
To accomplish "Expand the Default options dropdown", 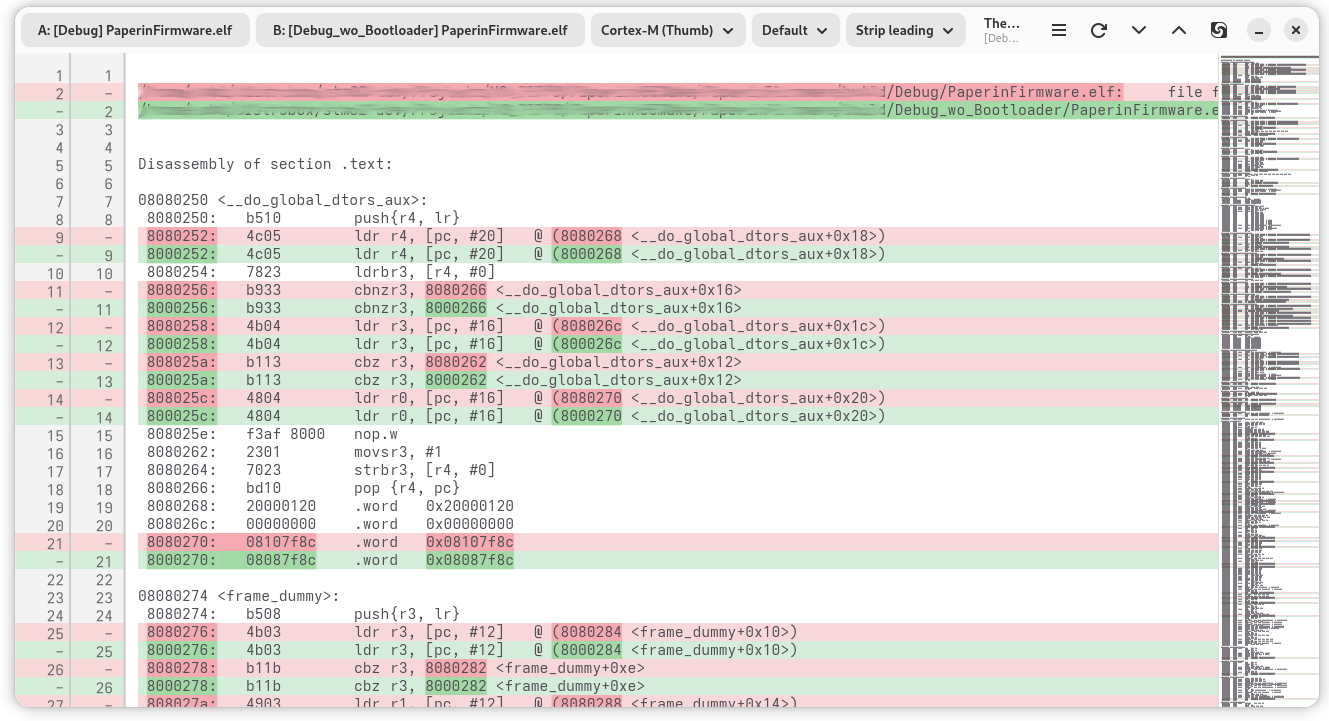I will click(x=795, y=30).
